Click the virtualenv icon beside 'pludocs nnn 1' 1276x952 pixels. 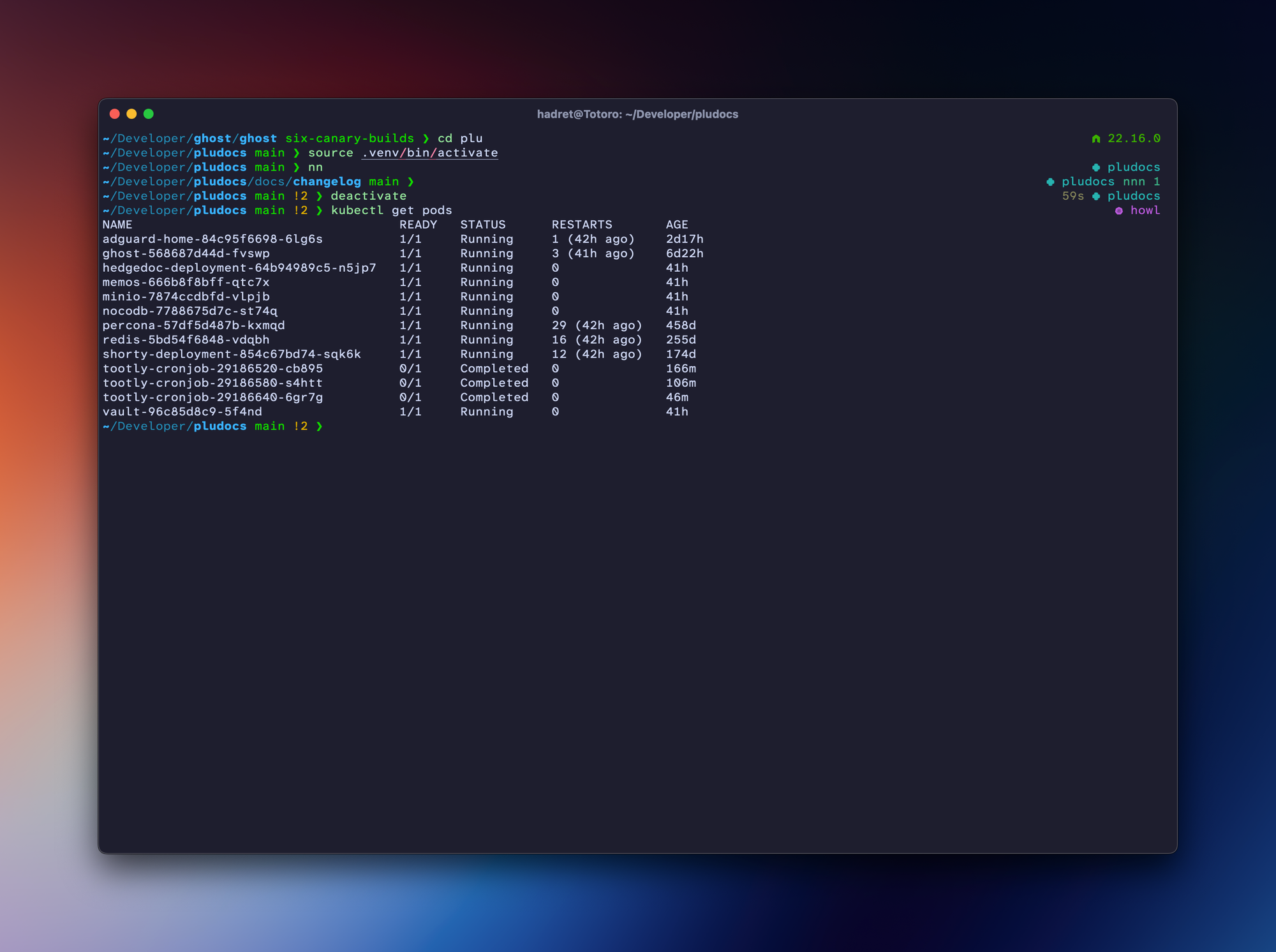click(1050, 182)
